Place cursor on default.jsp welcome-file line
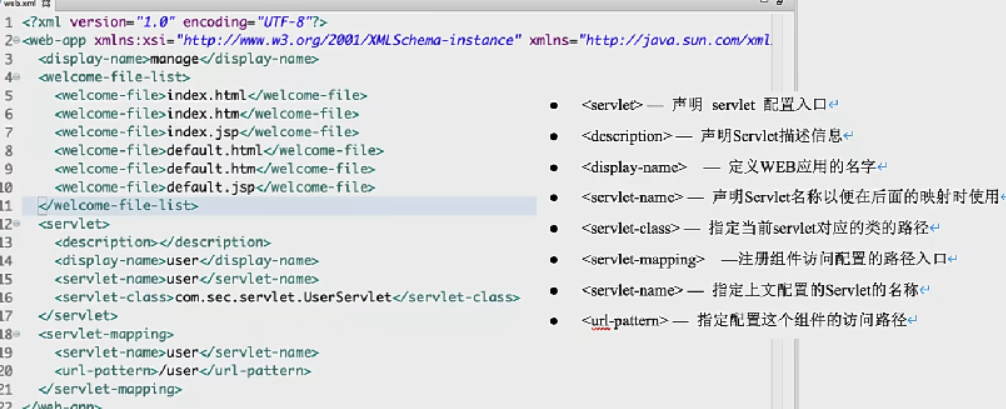Image resolution: width=1006 pixels, height=409 pixels. pyautogui.click(x=215, y=187)
